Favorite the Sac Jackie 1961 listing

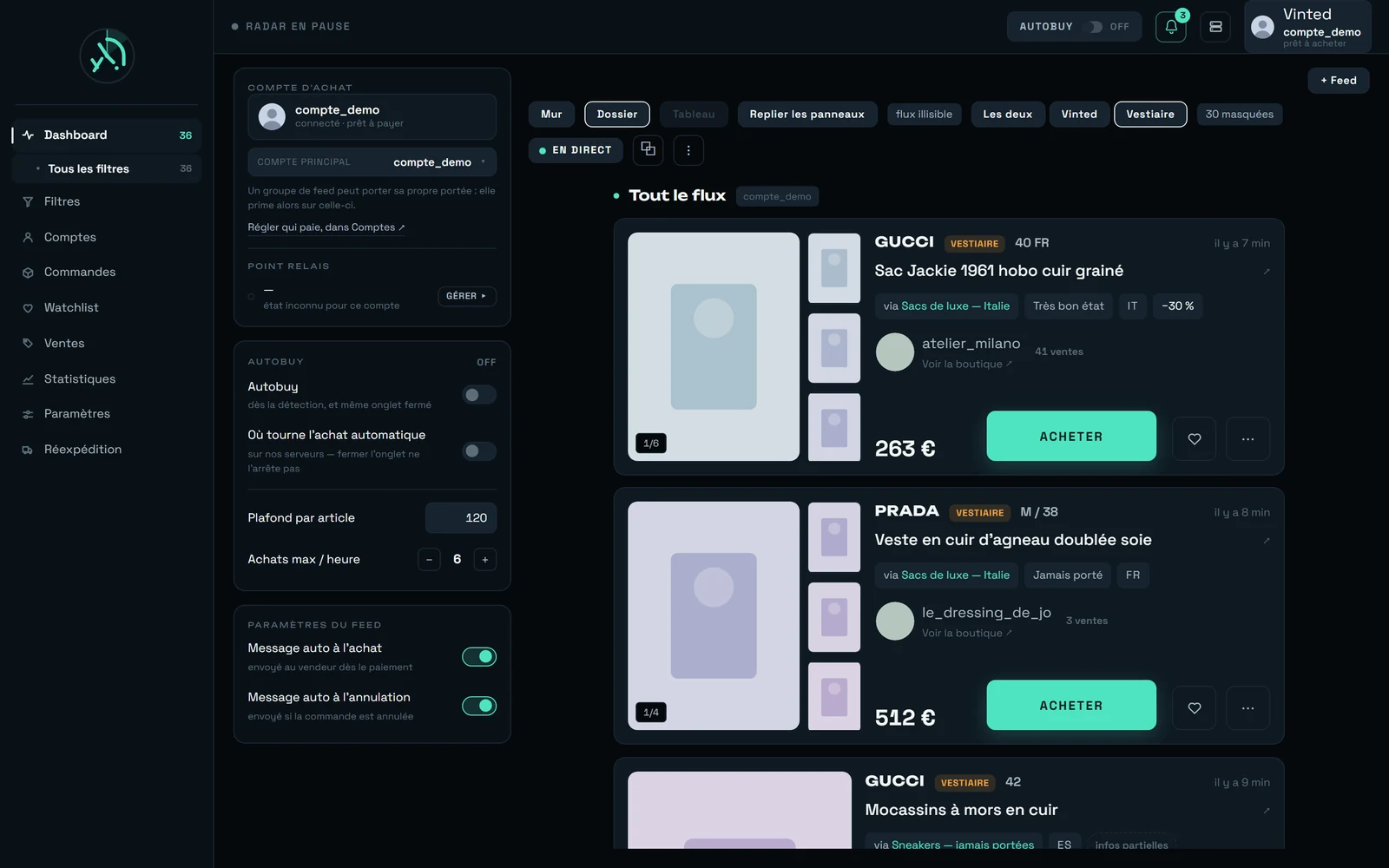(1195, 439)
